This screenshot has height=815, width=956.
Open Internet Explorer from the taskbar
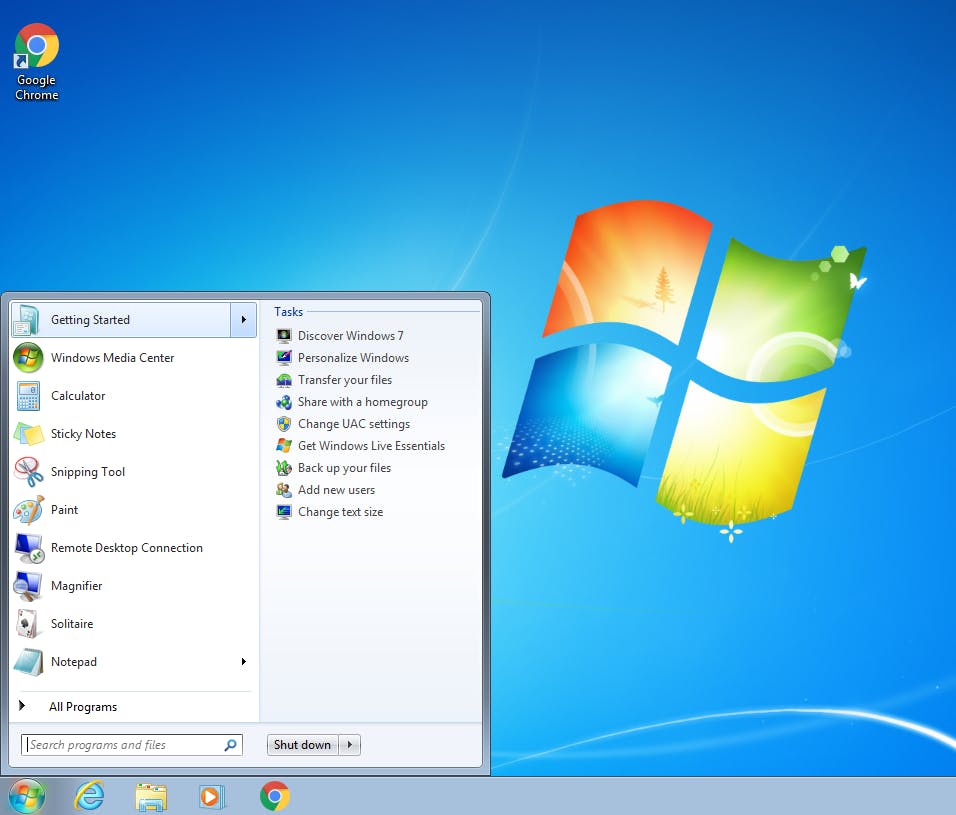[89, 796]
